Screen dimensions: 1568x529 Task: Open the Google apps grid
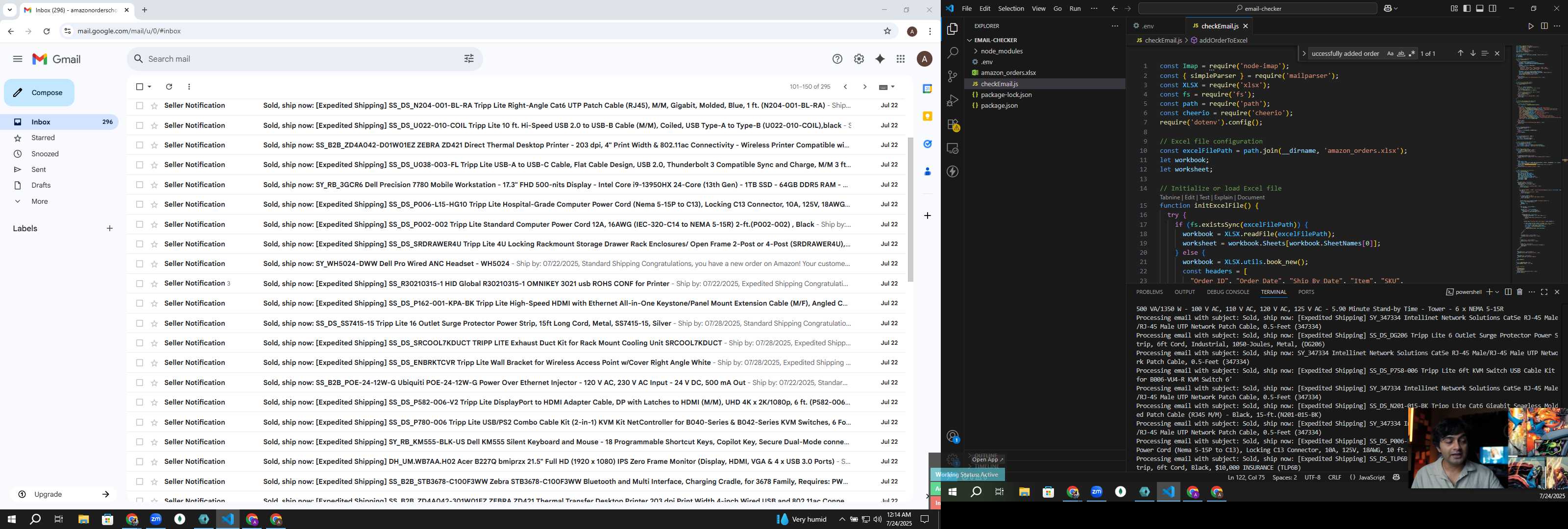pyautogui.click(x=901, y=59)
